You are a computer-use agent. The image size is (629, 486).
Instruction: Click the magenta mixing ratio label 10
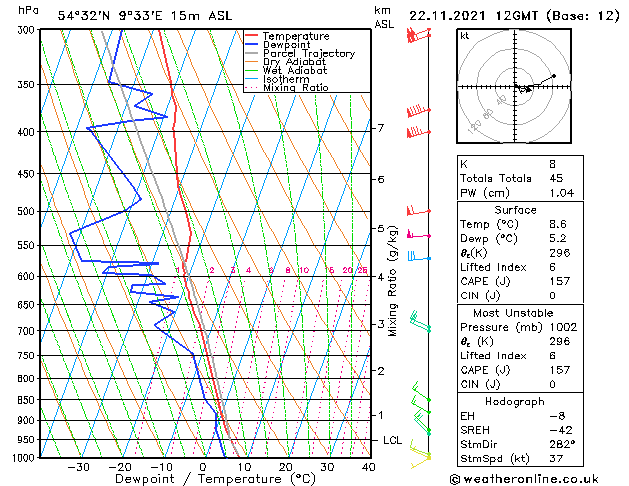304,270
